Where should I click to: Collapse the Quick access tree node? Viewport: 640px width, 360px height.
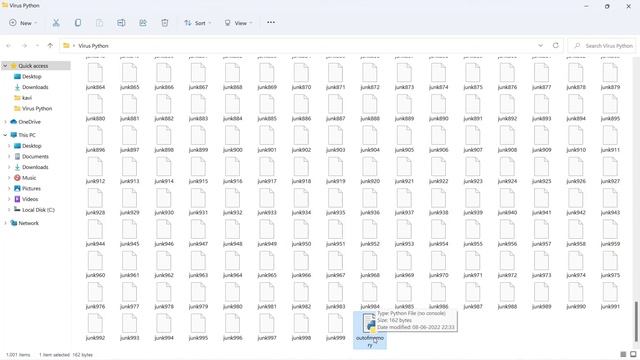(x=5, y=66)
